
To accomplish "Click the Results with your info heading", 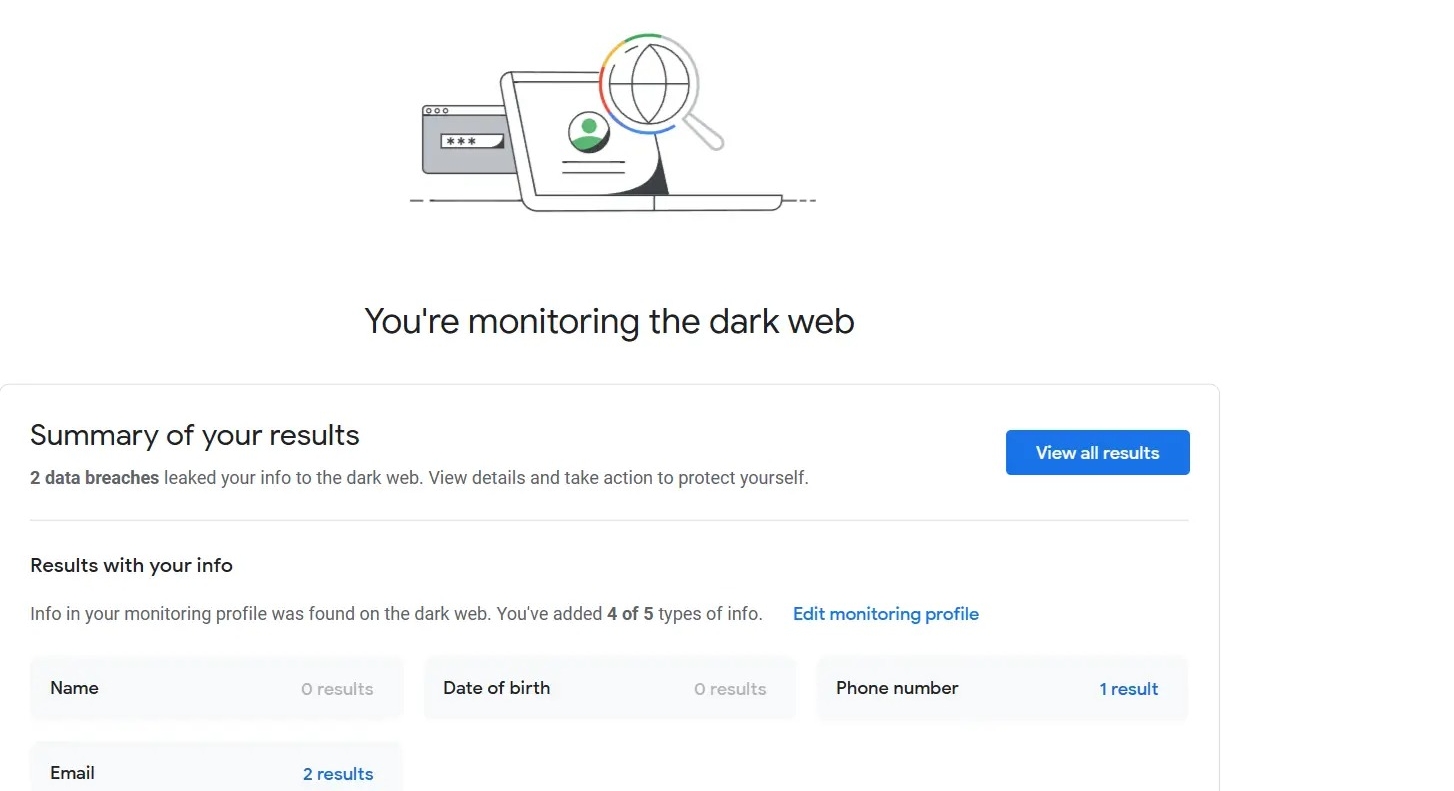I will [131, 565].
